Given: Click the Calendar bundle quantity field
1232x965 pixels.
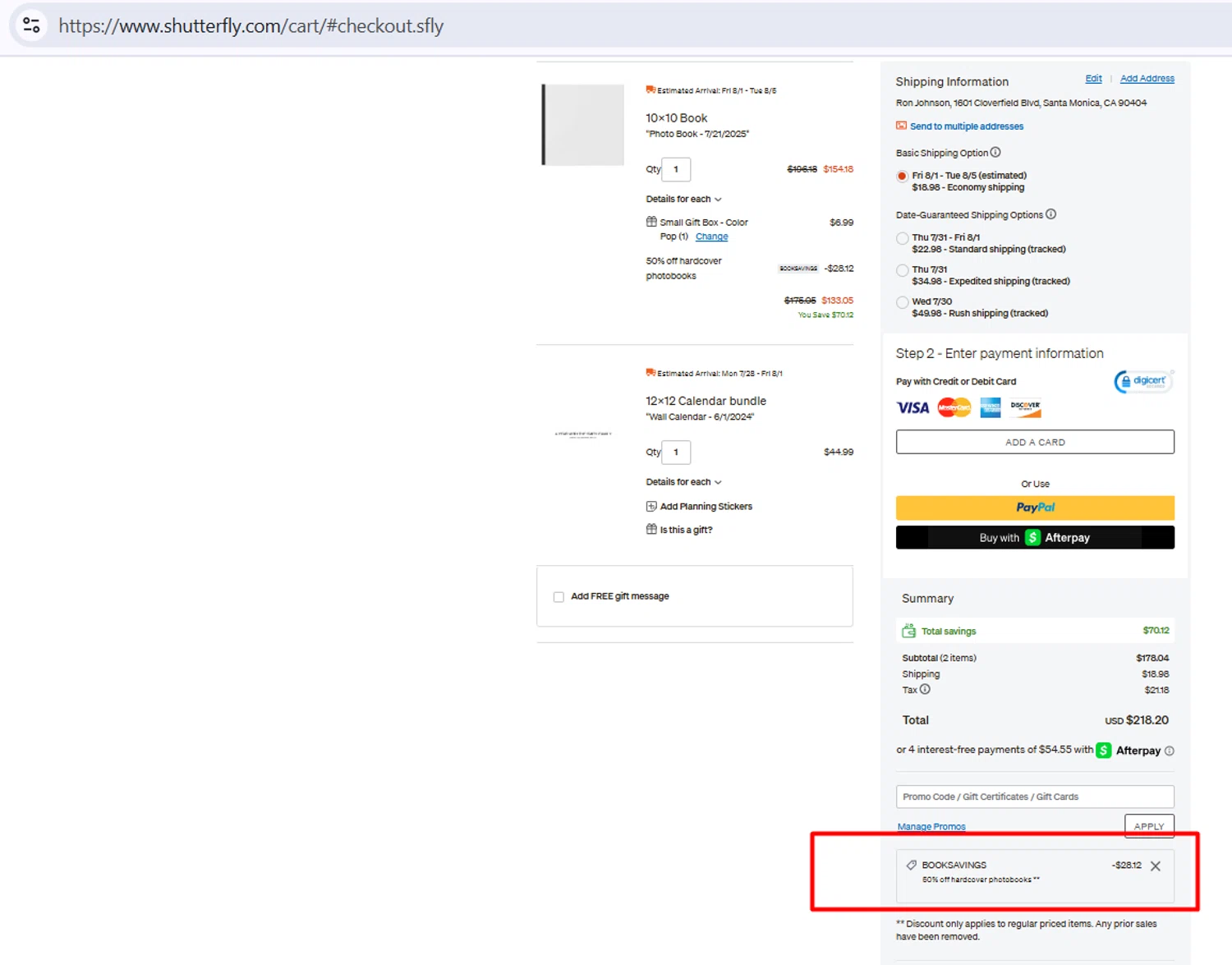Looking at the screenshot, I should click(676, 452).
